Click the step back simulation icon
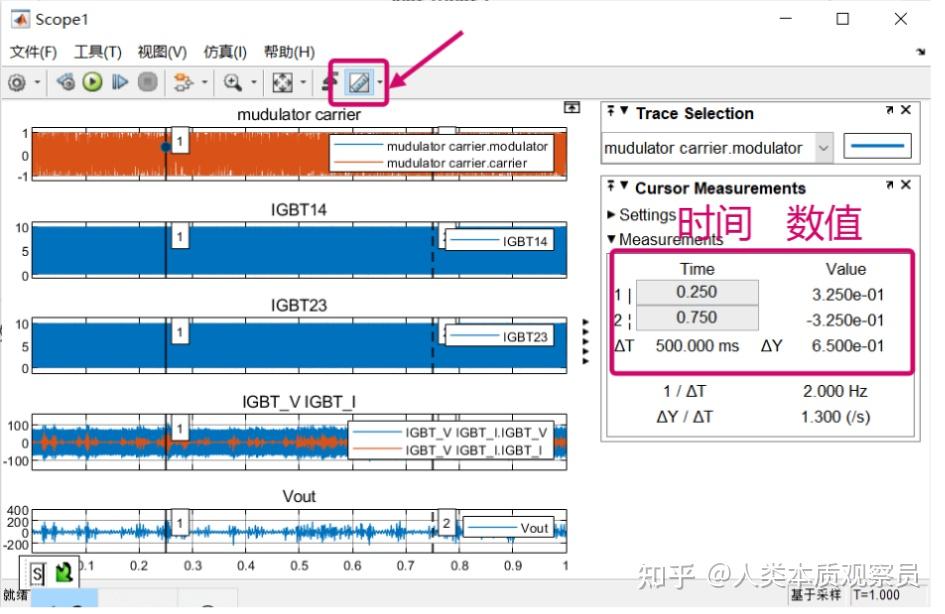The height and width of the screenshot is (614, 945). pyautogui.click(x=65, y=82)
